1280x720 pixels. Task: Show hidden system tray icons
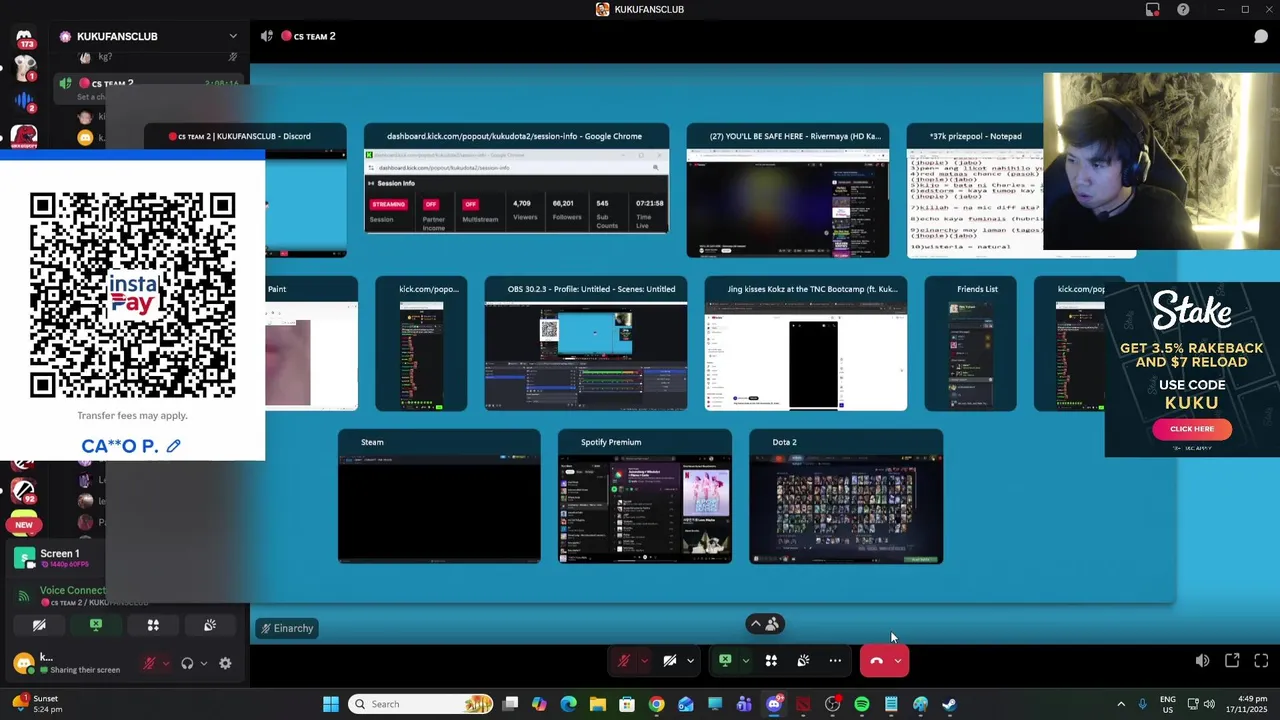pyautogui.click(x=1121, y=704)
